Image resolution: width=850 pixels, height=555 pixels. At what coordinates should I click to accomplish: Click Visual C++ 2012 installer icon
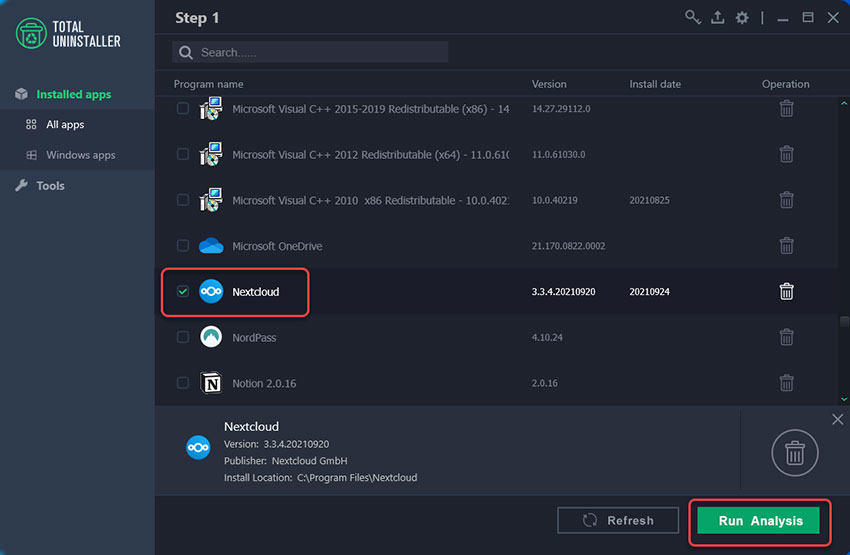211,154
